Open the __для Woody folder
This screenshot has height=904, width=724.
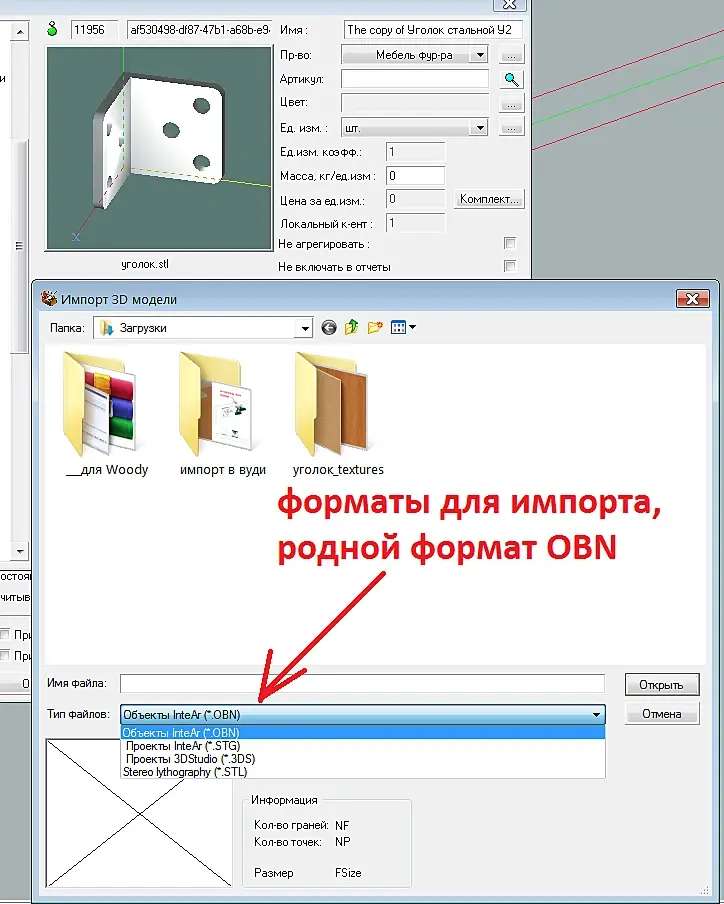click(107, 415)
